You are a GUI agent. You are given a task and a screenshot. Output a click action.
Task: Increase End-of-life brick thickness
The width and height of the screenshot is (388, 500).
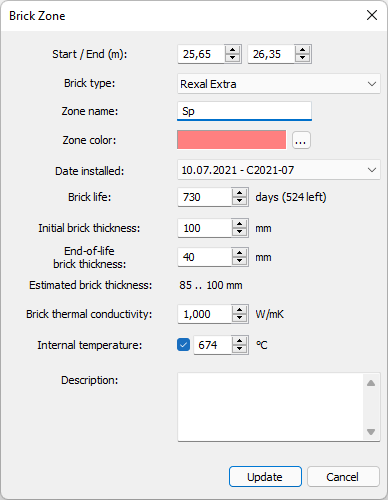pyautogui.click(x=239, y=253)
